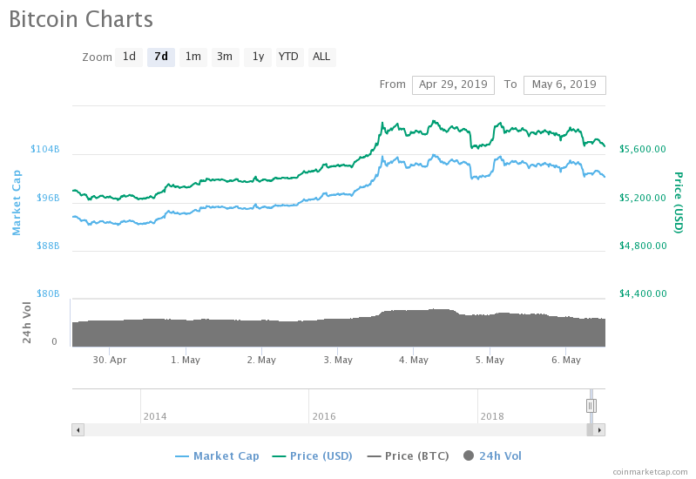Image resolution: width=696 pixels, height=479 pixels.
Task: Click the $88B market cap label
Action: point(48,245)
